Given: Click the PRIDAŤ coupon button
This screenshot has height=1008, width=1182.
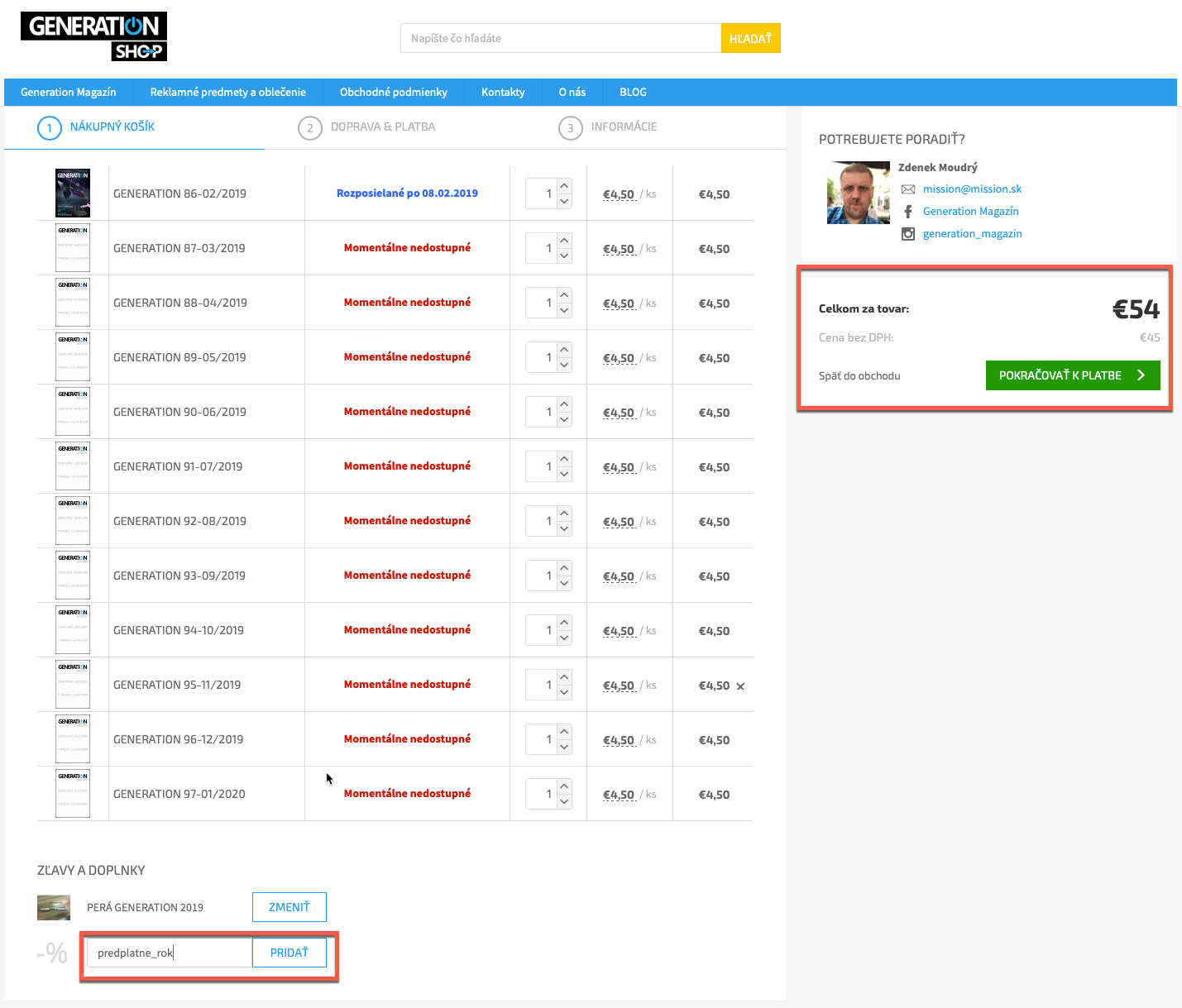Looking at the screenshot, I should point(290,953).
